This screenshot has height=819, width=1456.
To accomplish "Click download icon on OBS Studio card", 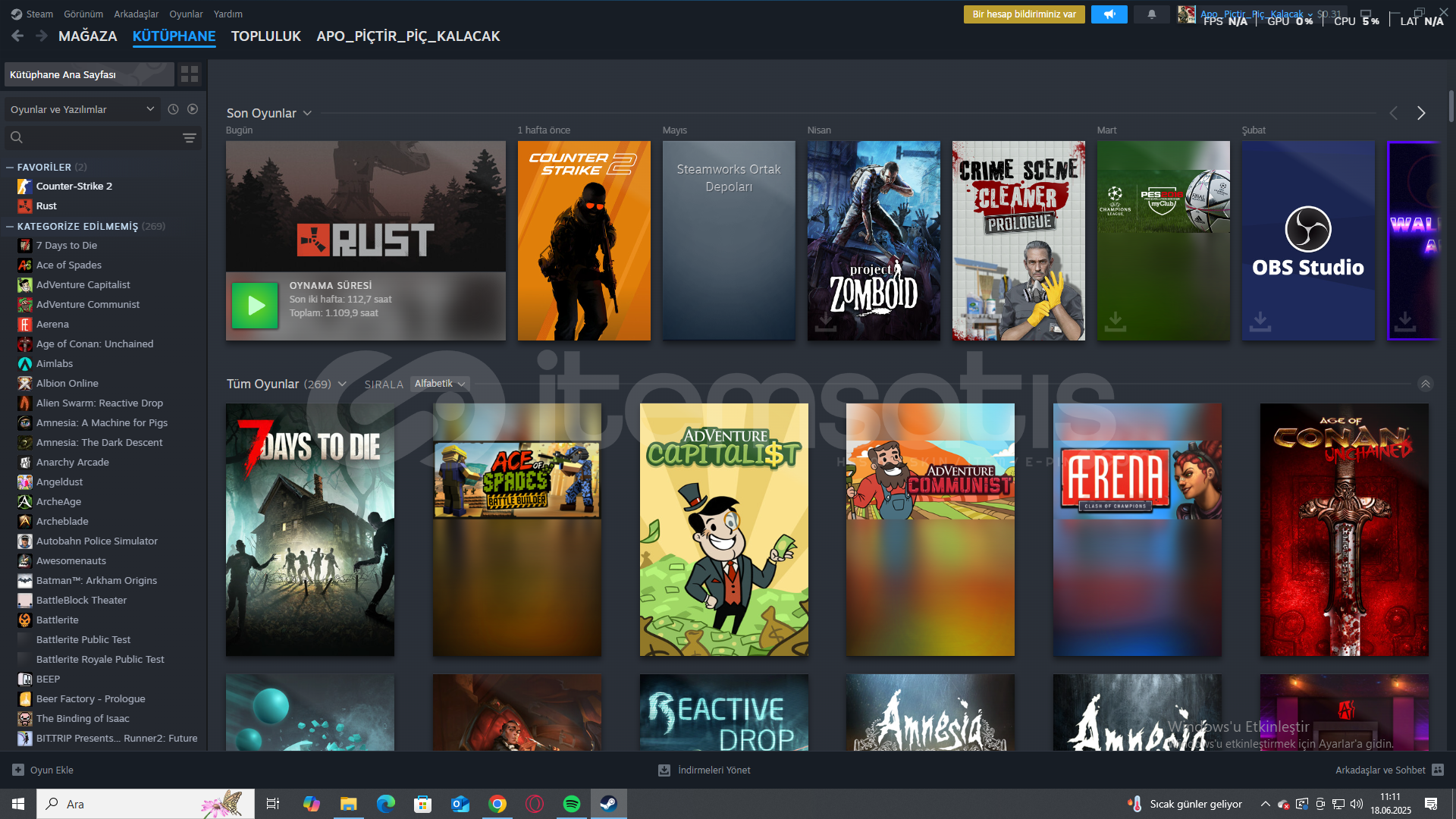I will pyautogui.click(x=1260, y=322).
